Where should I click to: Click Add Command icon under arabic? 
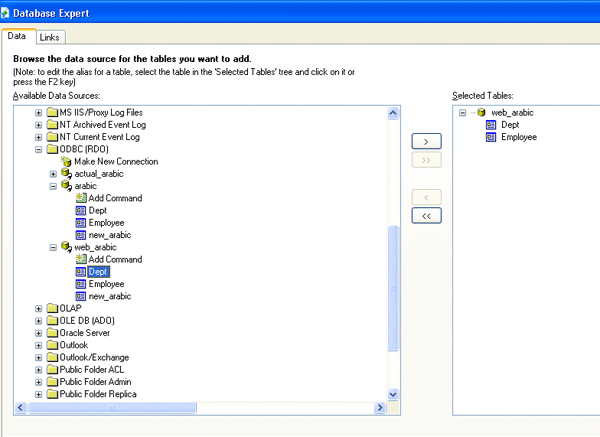(x=80, y=198)
